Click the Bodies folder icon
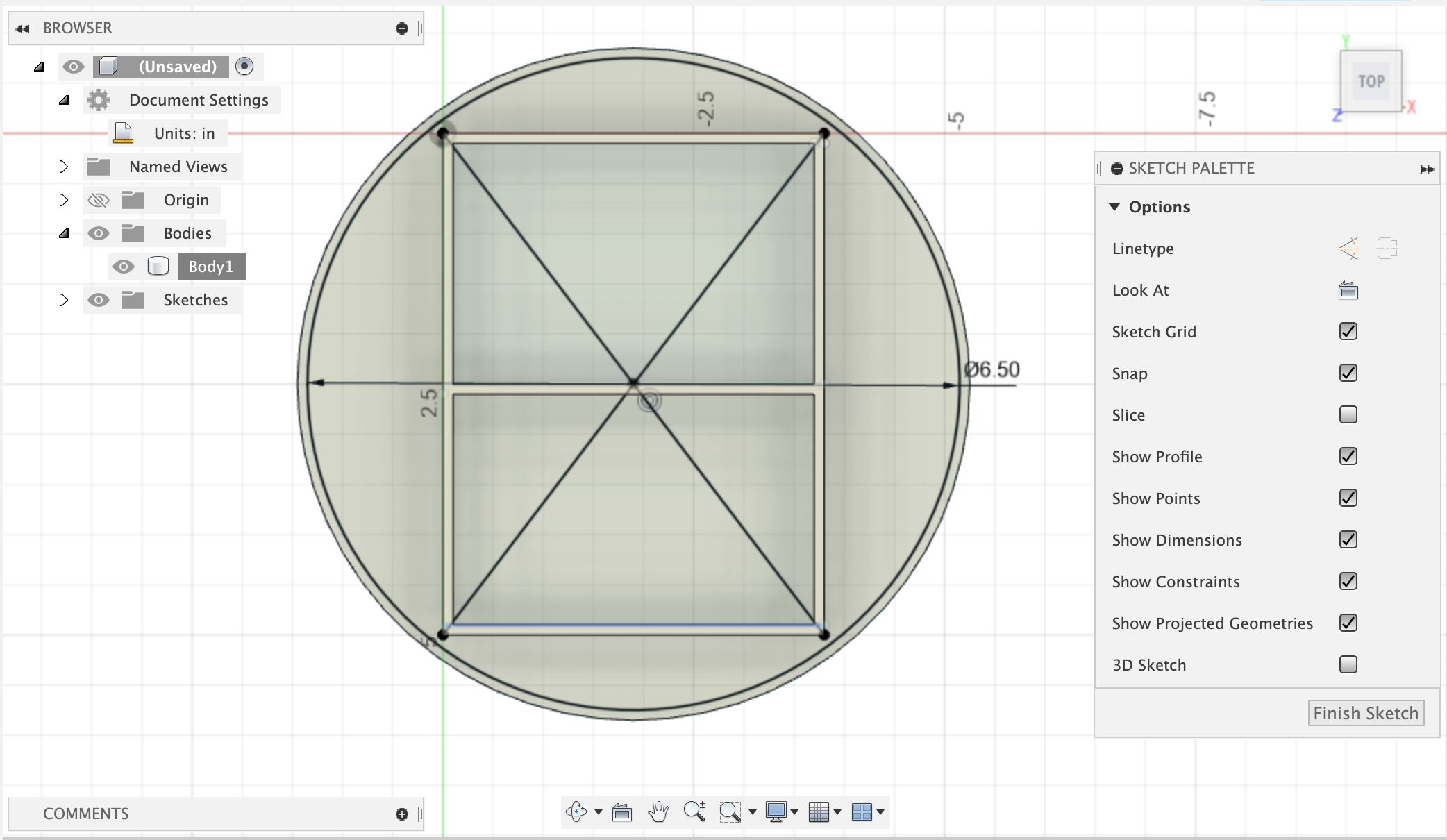Viewport: 1447px width, 840px height. click(133, 233)
